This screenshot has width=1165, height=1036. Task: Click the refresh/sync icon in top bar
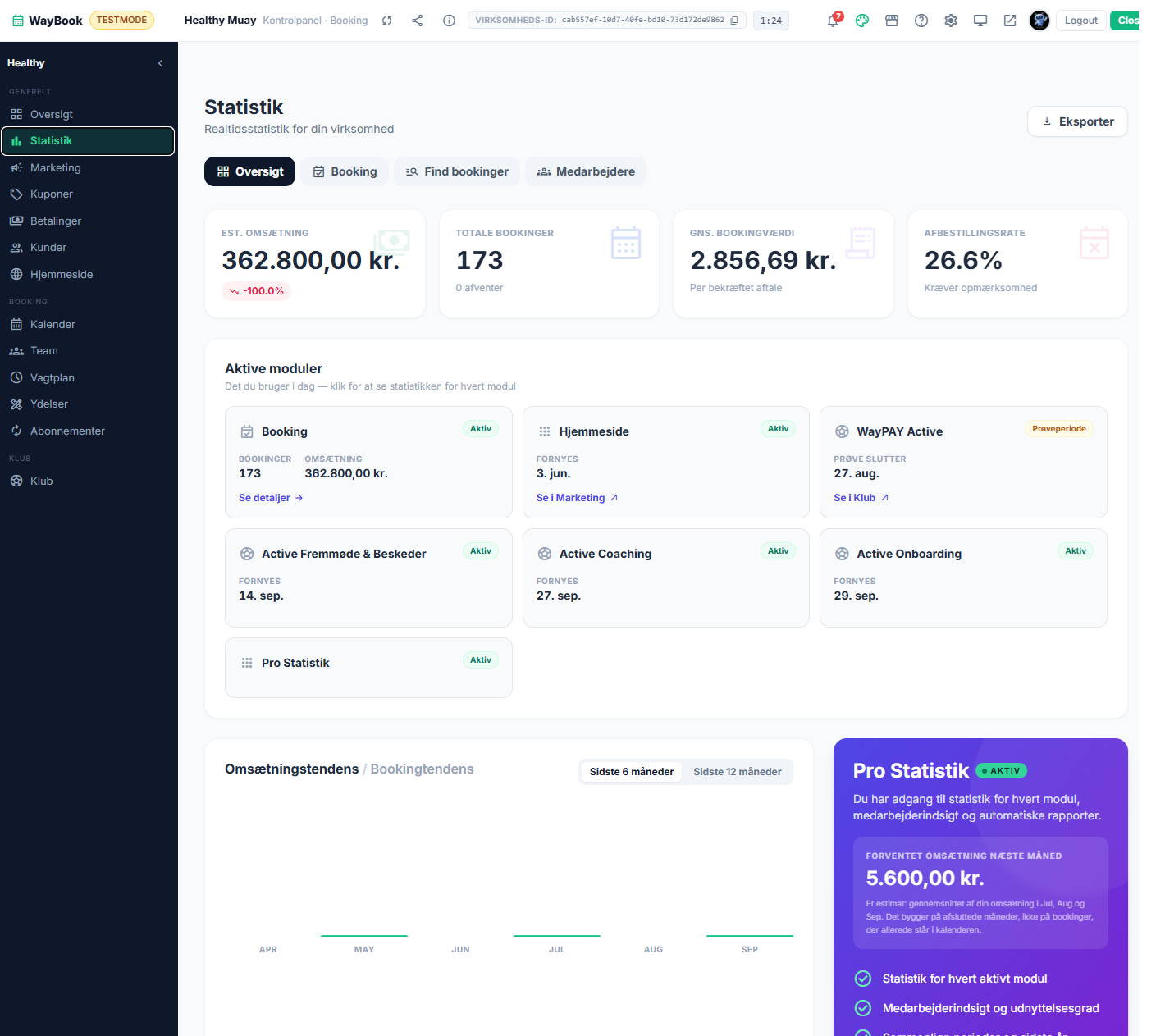pos(387,21)
